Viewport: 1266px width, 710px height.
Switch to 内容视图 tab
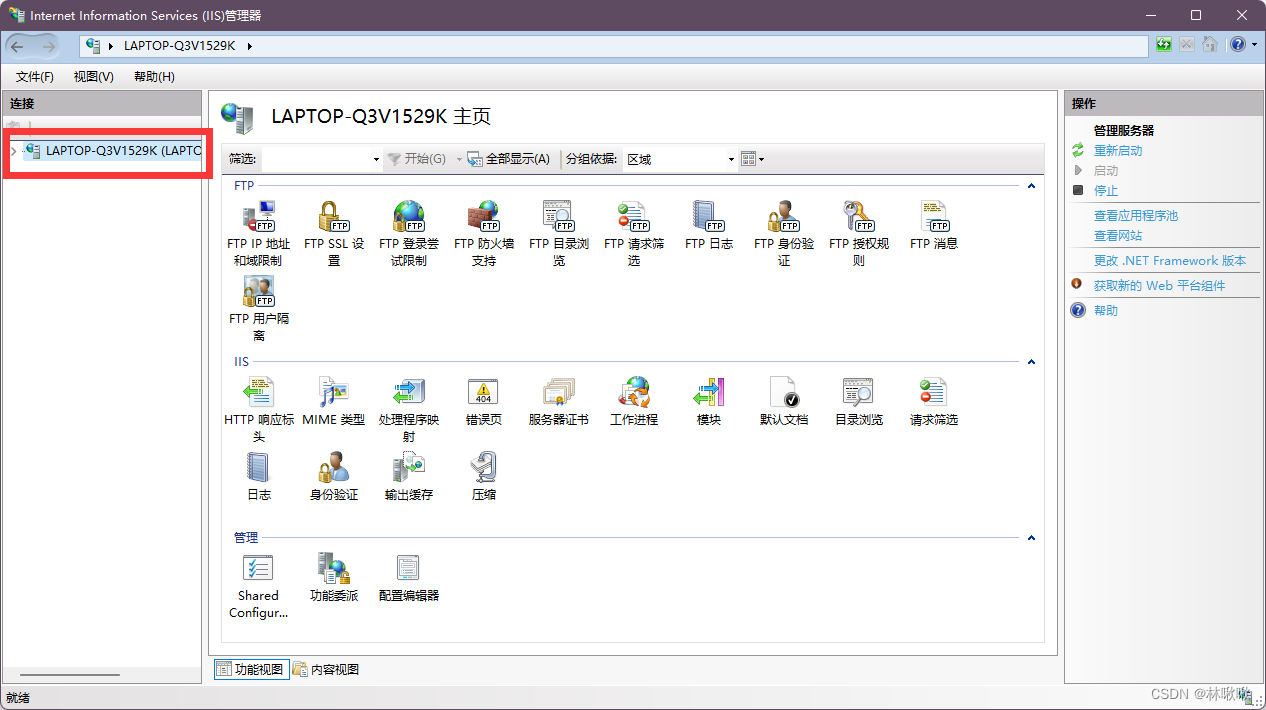(326, 669)
